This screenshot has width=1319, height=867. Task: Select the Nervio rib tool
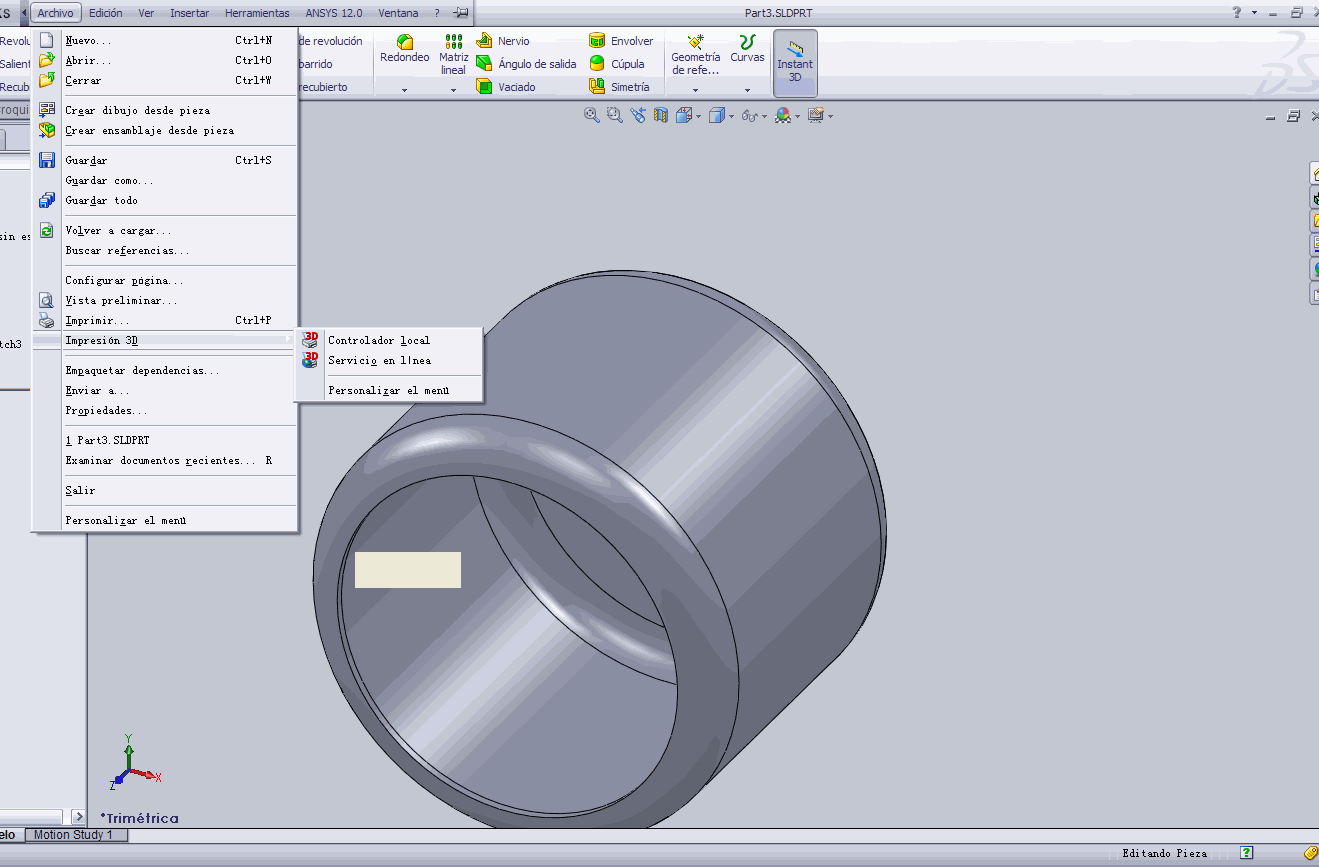503,41
